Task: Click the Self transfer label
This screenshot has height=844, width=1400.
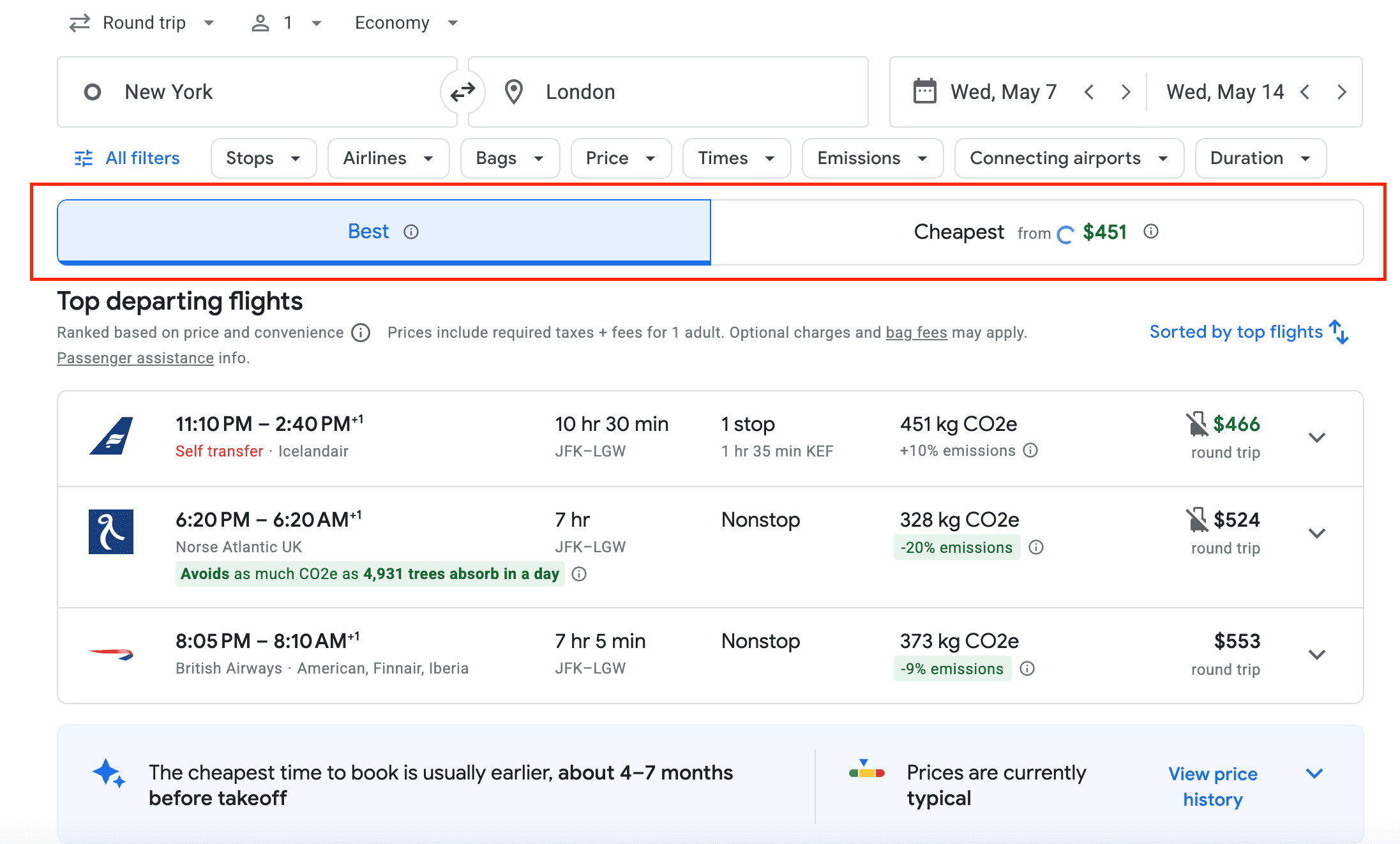Action: tap(219, 451)
